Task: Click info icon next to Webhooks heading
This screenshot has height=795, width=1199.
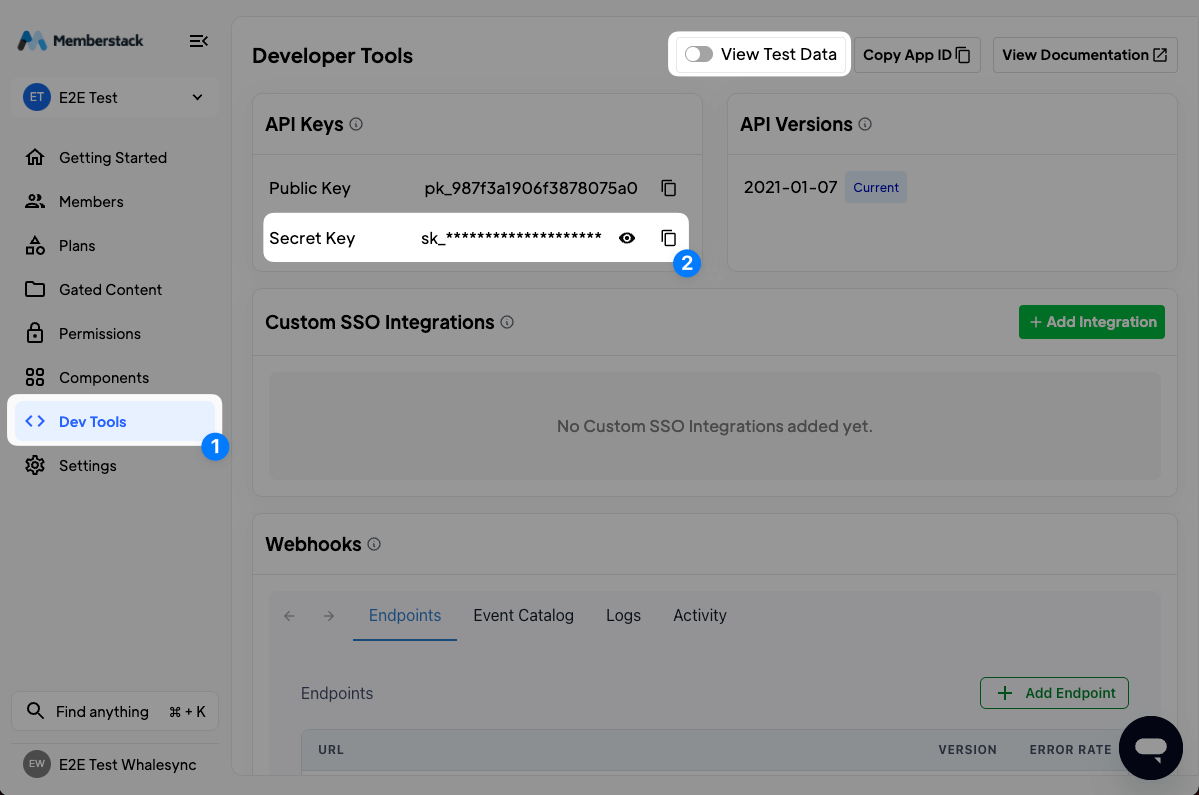Action: coord(374,545)
